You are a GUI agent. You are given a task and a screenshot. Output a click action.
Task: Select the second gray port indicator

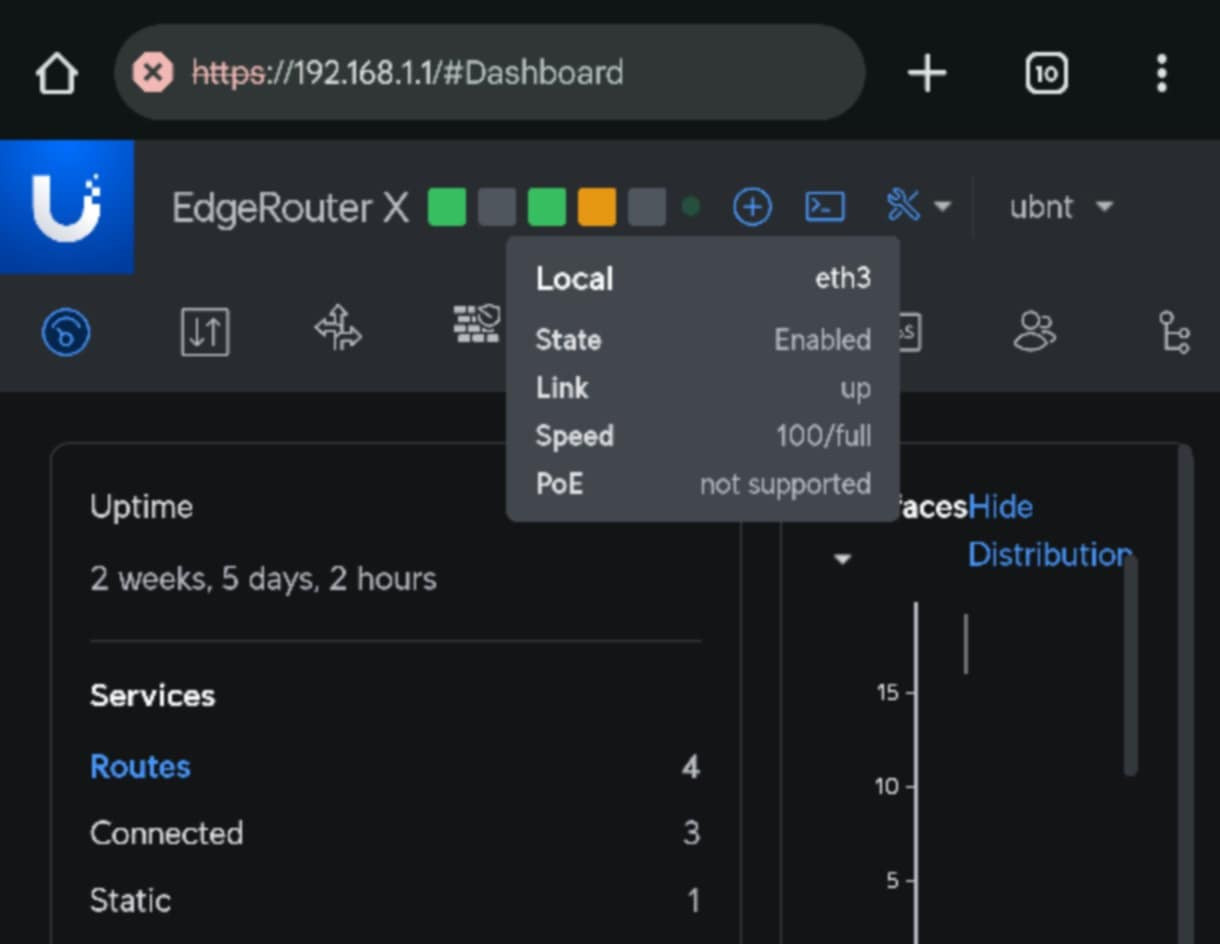[x=497, y=207]
